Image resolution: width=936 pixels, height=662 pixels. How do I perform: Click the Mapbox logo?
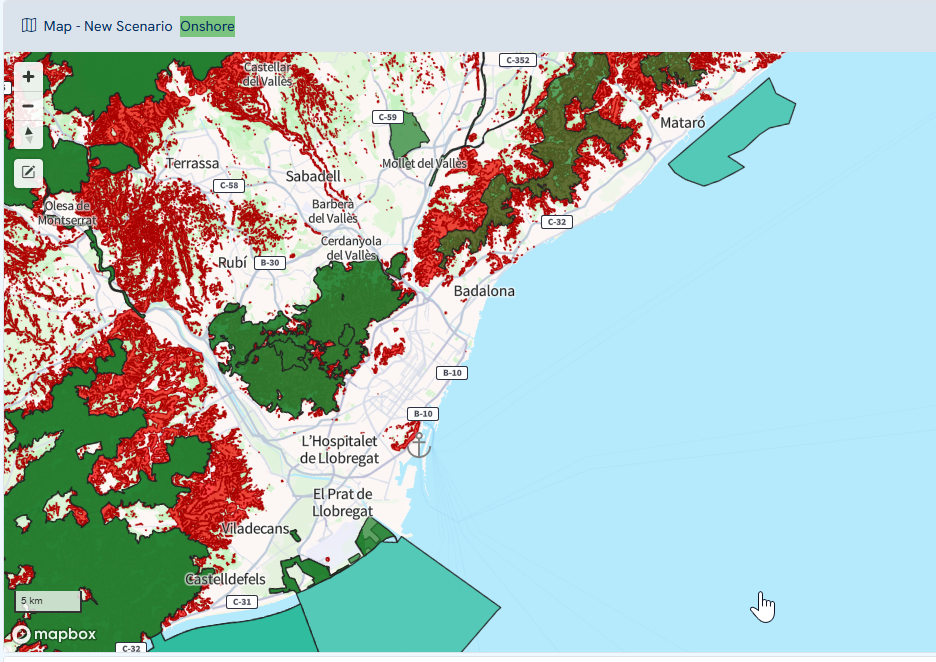click(55, 634)
